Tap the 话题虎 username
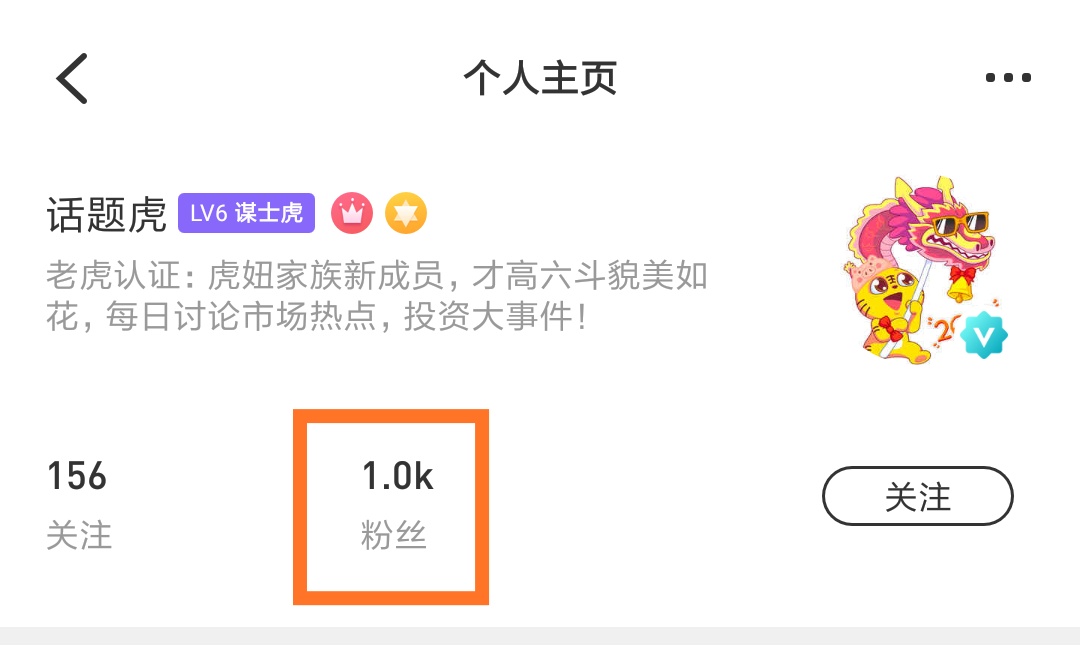 pos(106,214)
